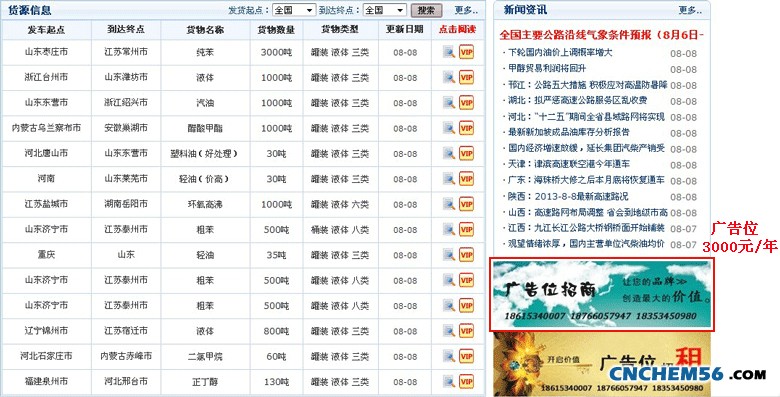Click the blue 广告位招商 banner ad

coord(602,295)
